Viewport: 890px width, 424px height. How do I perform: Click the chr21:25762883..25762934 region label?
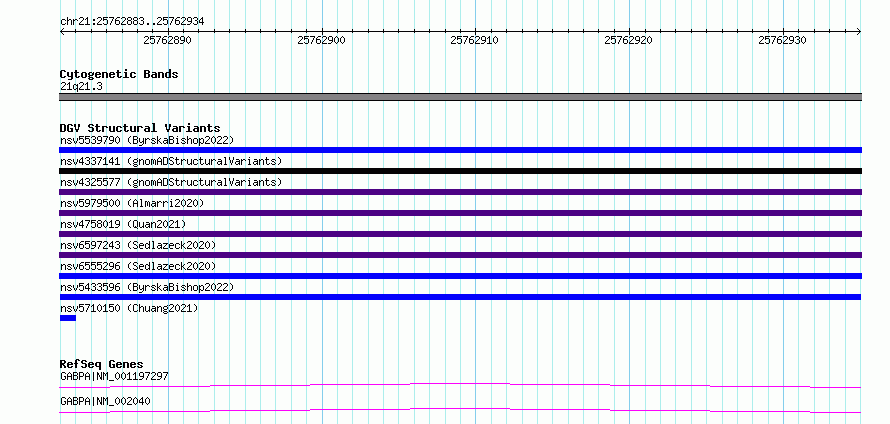132,22
